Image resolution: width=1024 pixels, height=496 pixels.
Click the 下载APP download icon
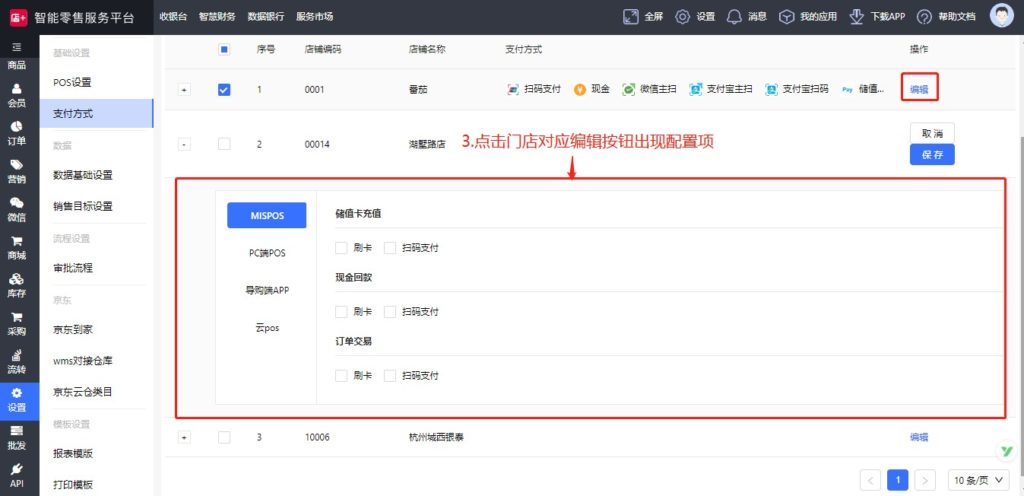coord(857,17)
